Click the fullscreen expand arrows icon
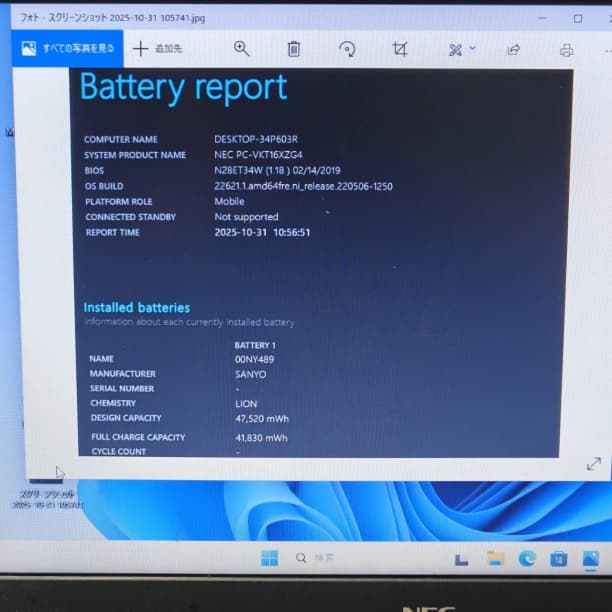Viewport: 612px width, 612px height. pyautogui.click(x=594, y=464)
